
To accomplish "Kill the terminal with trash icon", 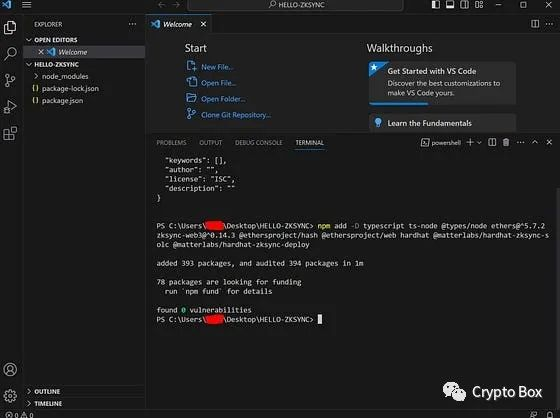I will pos(506,142).
